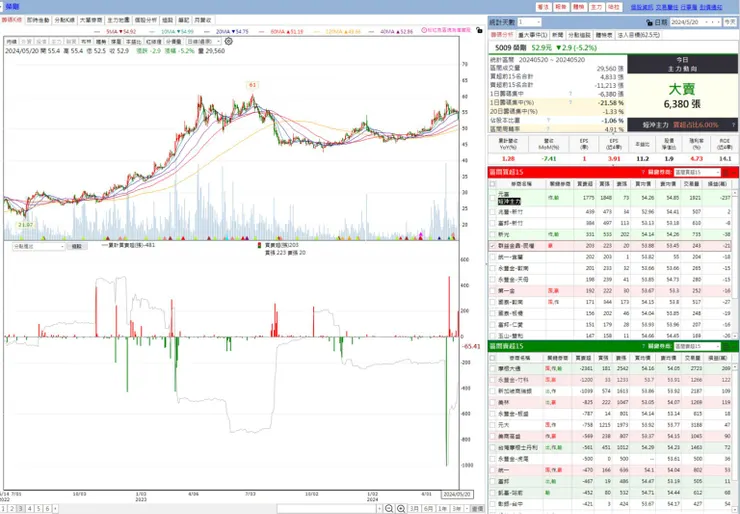The width and height of the screenshot is (740, 514).
Task: Set the chart range to 3月
Action: coord(414,508)
